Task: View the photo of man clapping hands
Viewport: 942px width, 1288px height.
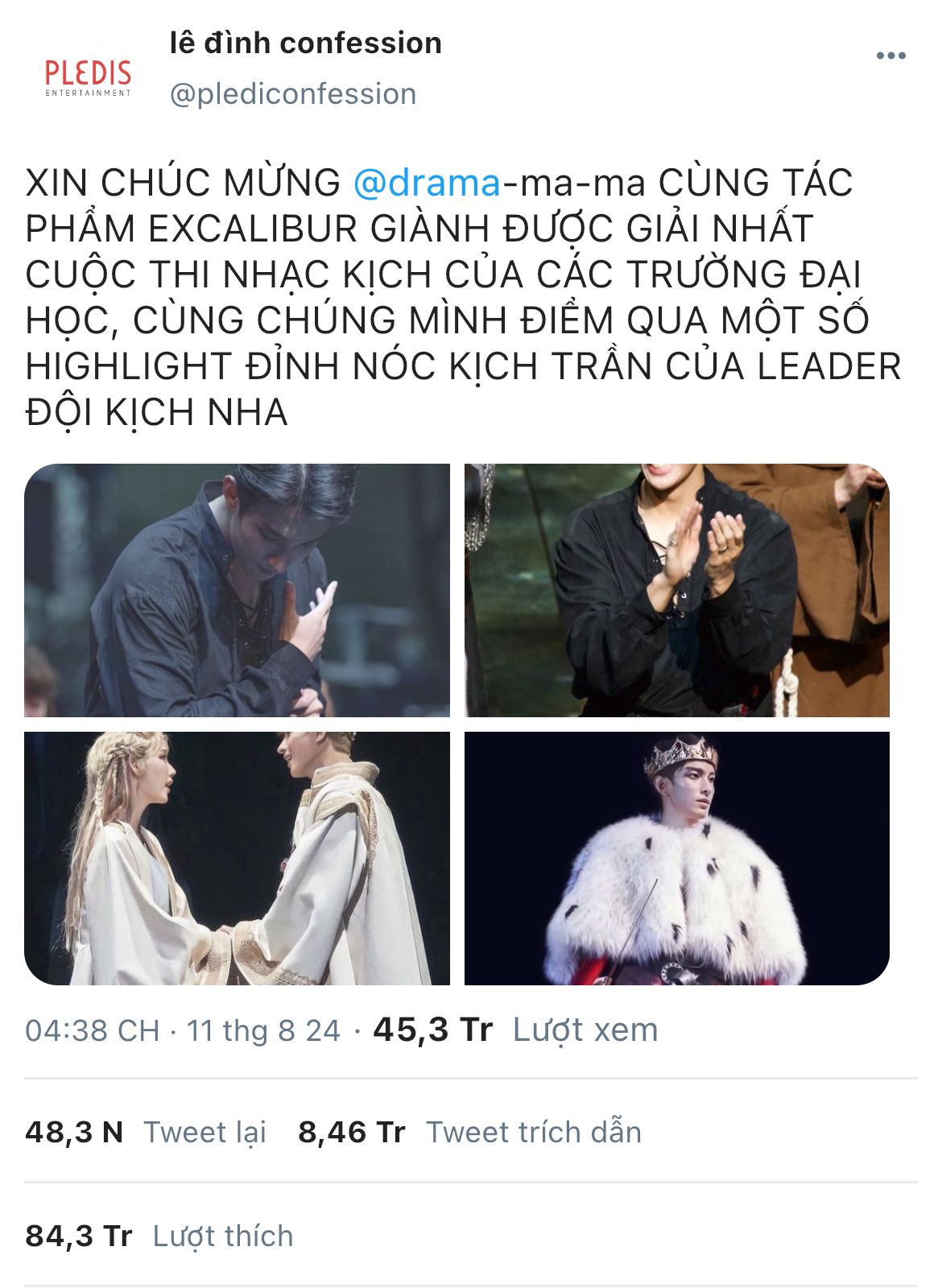Action: [x=677, y=590]
